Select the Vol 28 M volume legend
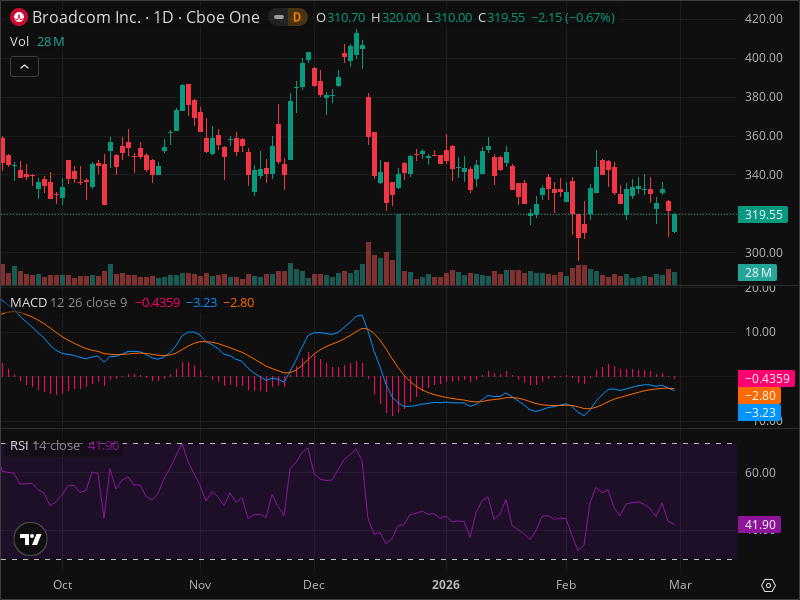This screenshot has height=600, width=800. click(x=37, y=41)
